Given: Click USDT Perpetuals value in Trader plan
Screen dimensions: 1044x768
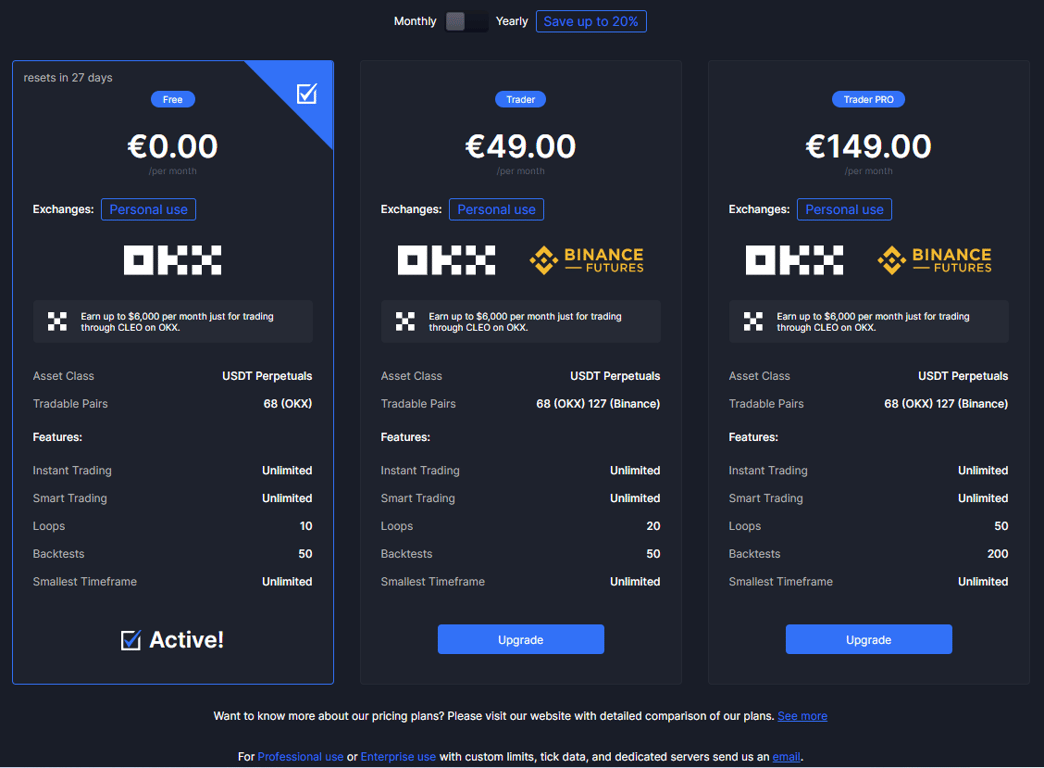Looking at the screenshot, I should tap(615, 376).
